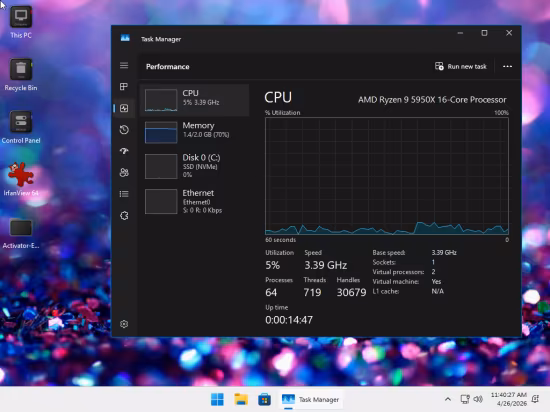Click the L1 cache value N/A
Image resolution: width=550 pixels, height=412 pixels.
(x=437, y=291)
